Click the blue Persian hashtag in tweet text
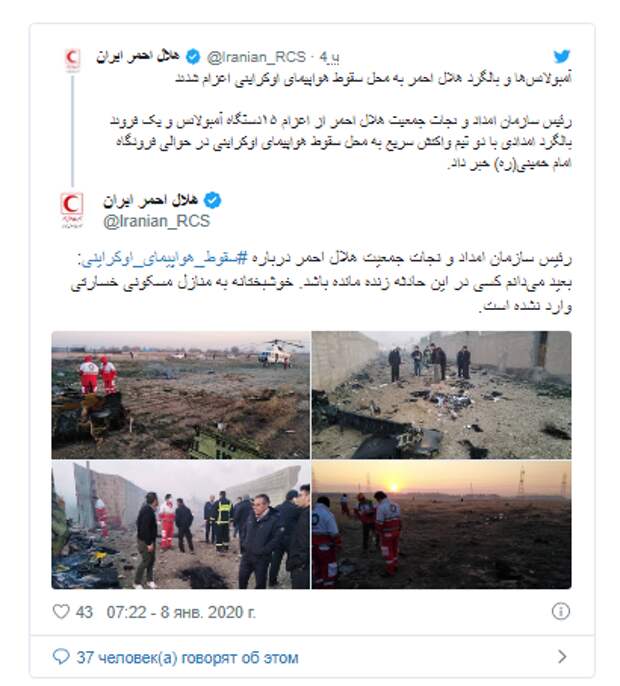Screen dimensions: 620x686 coord(165,259)
